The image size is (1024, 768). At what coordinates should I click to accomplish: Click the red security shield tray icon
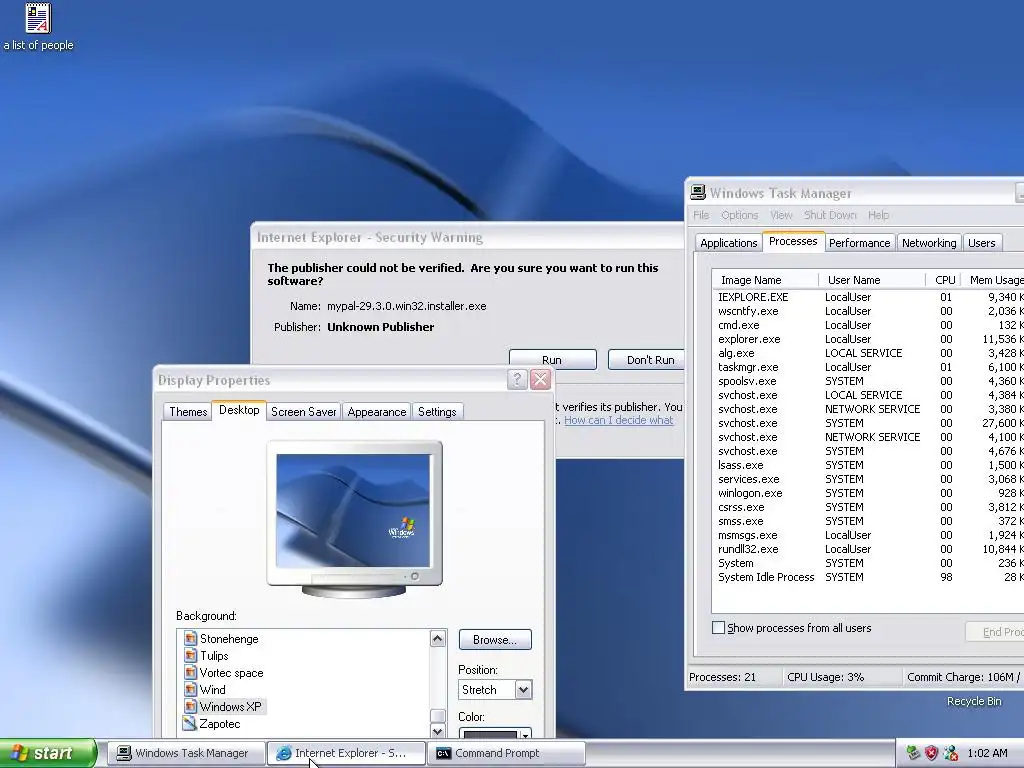click(x=931, y=753)
